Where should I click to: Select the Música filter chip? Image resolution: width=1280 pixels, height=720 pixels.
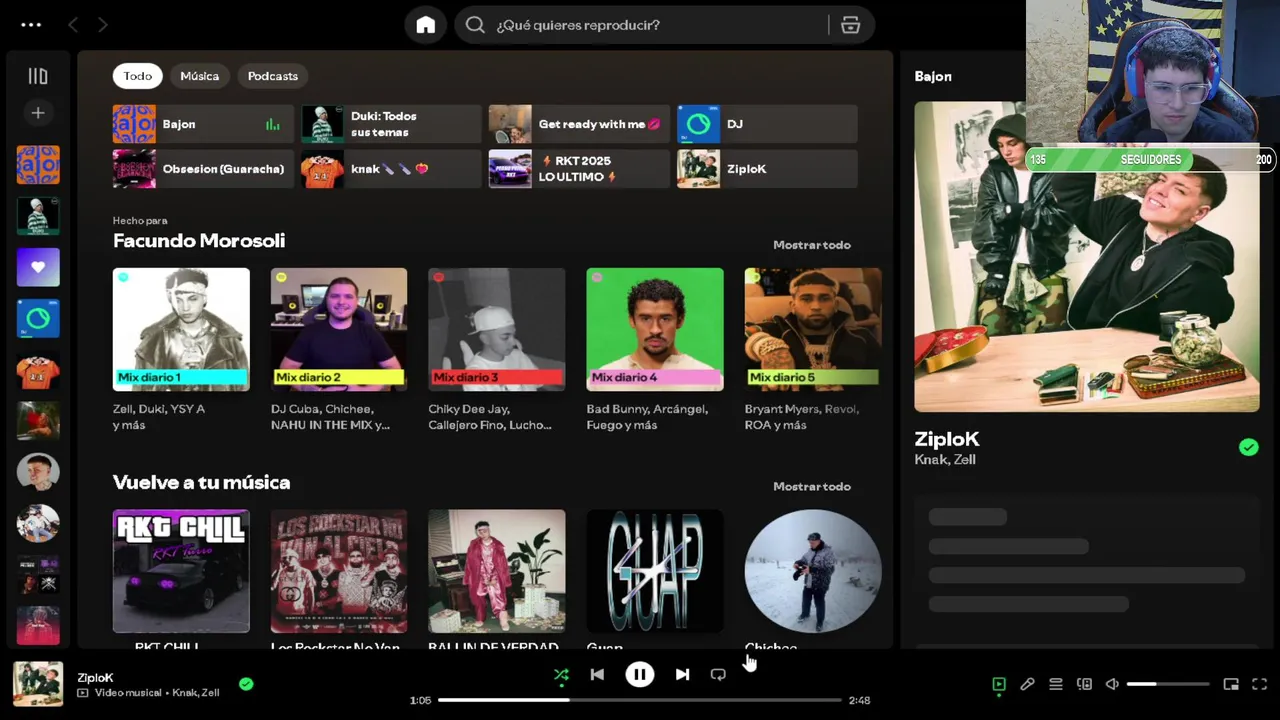[x=200, y=76]
